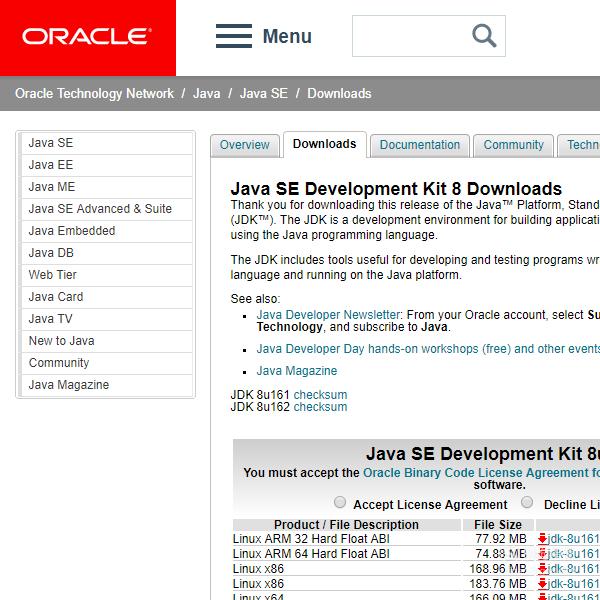Viewport: 600px width, 600px height.
Task: Click the Menu label in header
Action: (x=287, y=37)
